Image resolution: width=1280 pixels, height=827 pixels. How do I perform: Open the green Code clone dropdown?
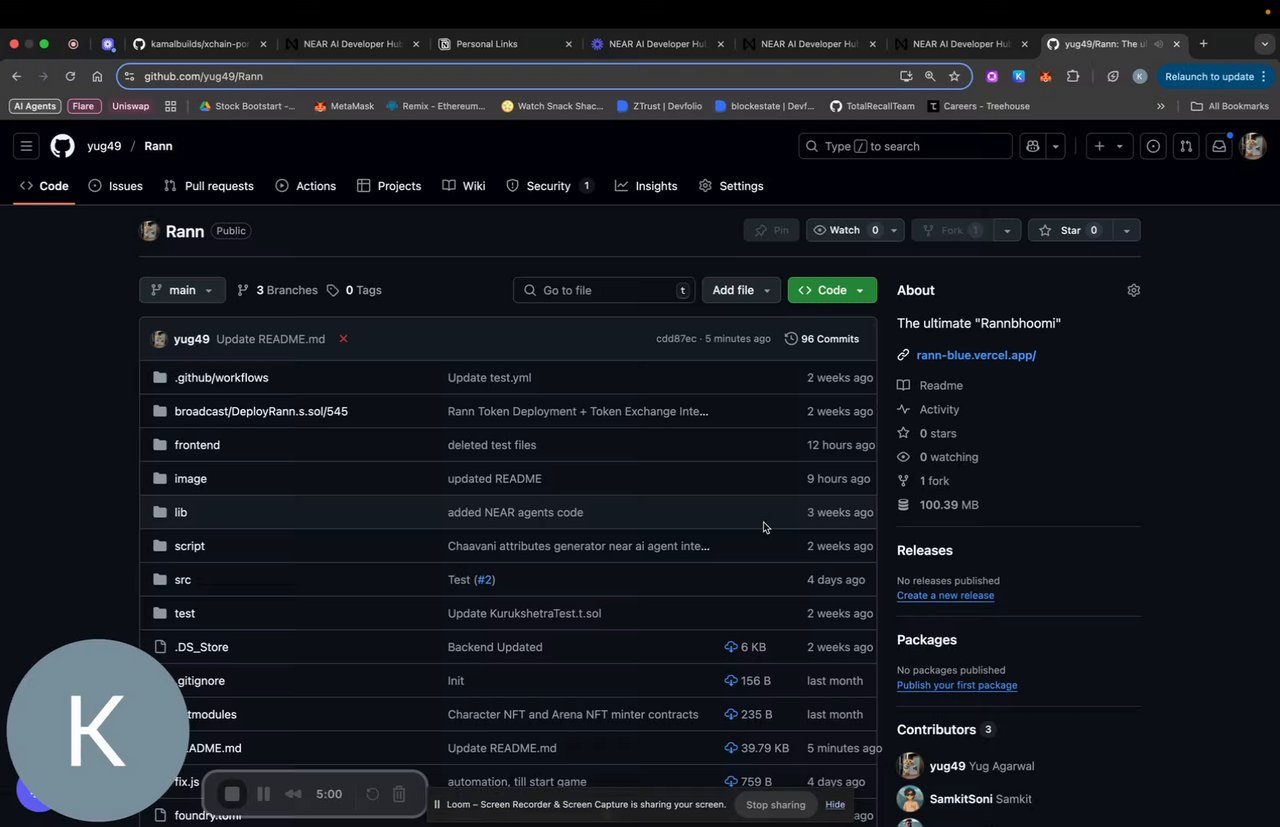point(832,290)
